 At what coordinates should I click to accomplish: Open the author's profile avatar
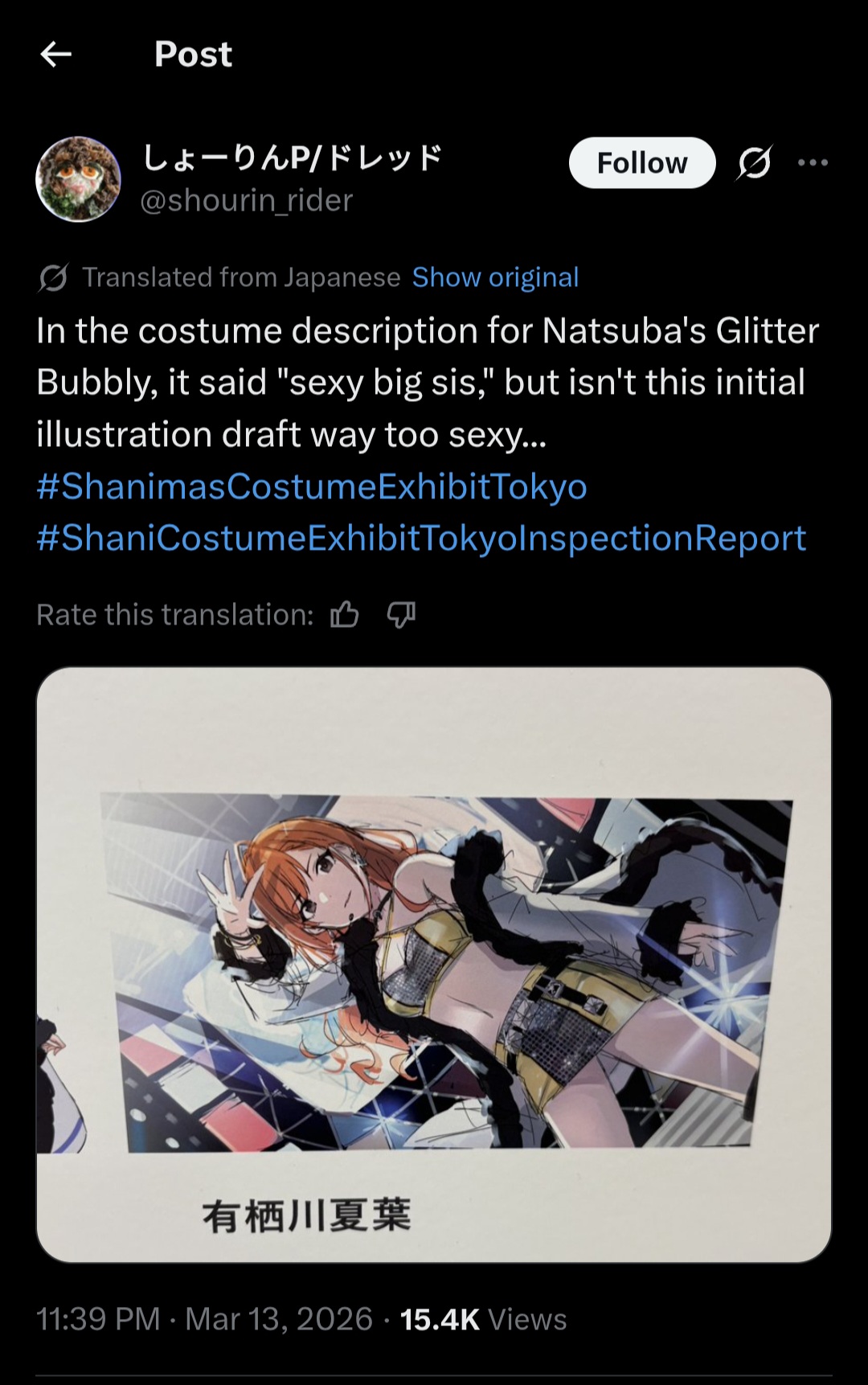78,179
